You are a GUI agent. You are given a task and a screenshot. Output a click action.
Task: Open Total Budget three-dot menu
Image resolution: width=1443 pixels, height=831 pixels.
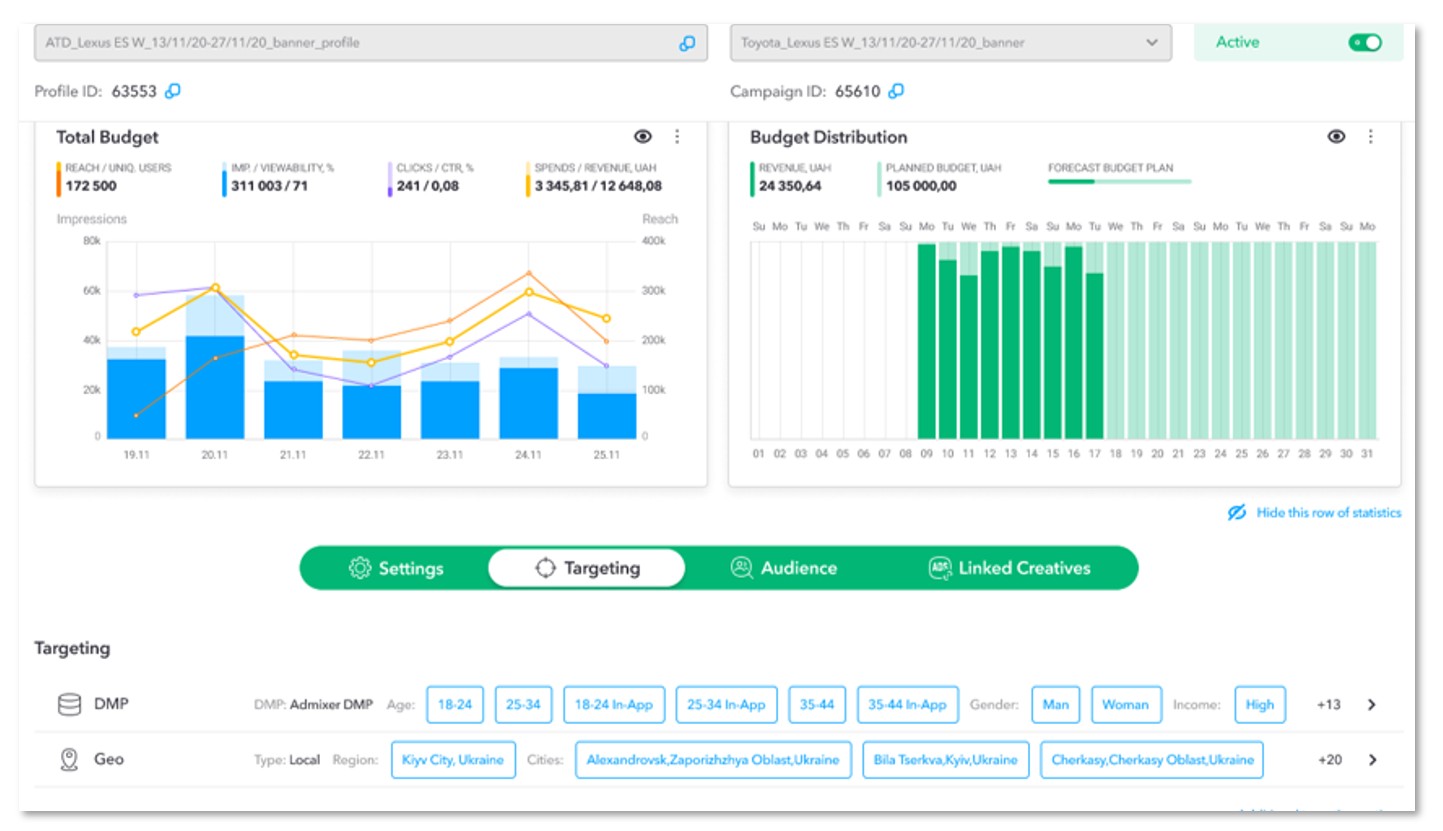pos(677,137)
